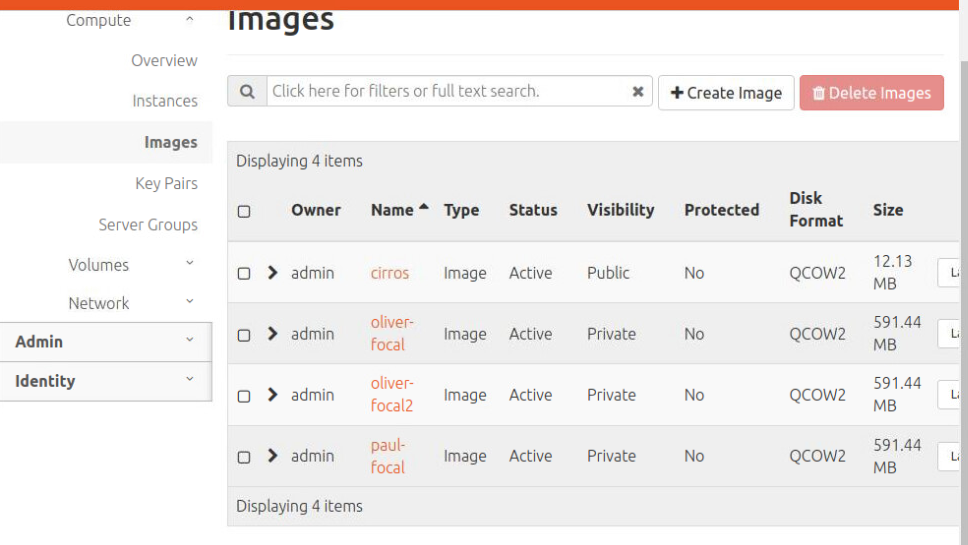
Task: Click the magnifying glass search icon
Action: tap(247, 92)
